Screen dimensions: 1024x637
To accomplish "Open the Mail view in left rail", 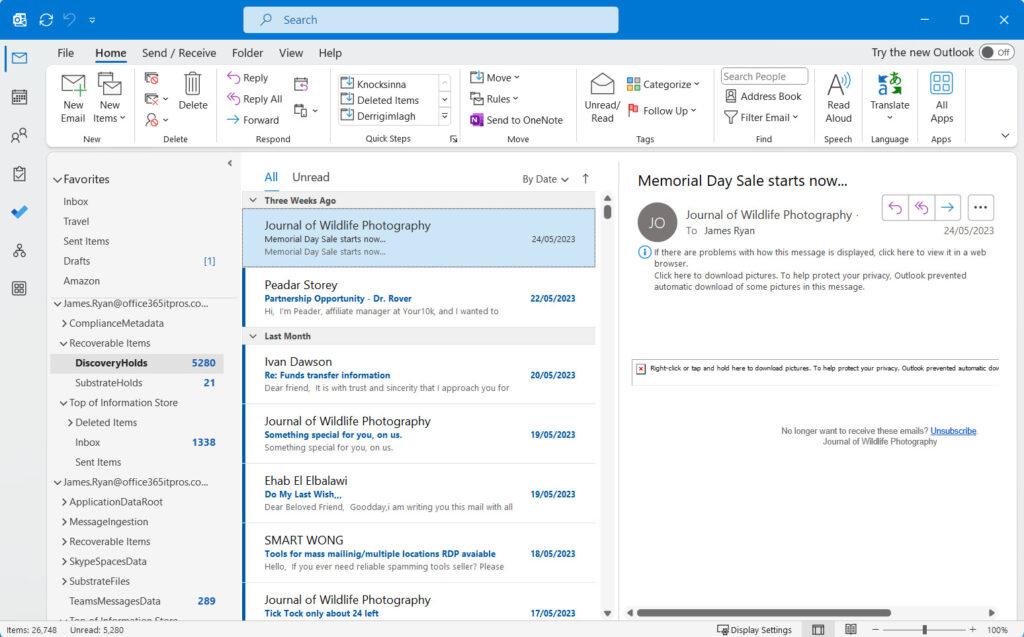I will 20,59.
